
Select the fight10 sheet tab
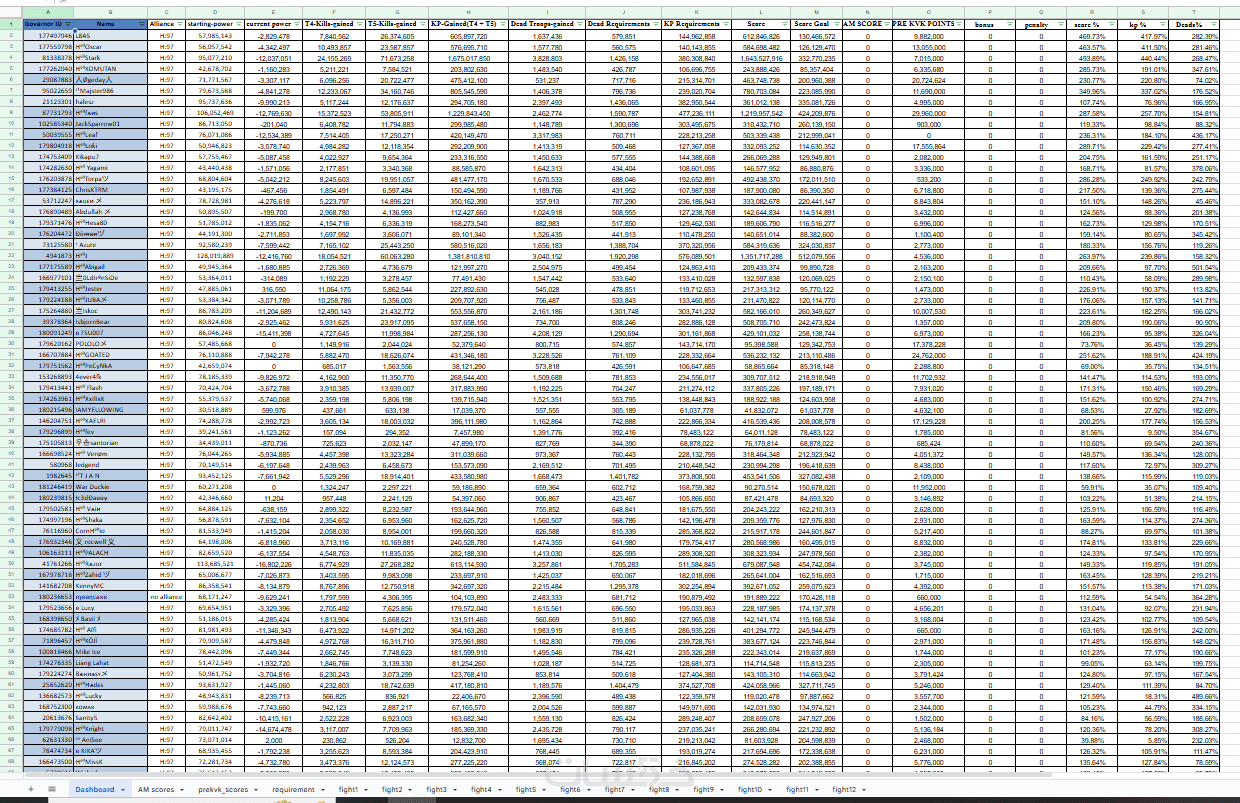750,789
